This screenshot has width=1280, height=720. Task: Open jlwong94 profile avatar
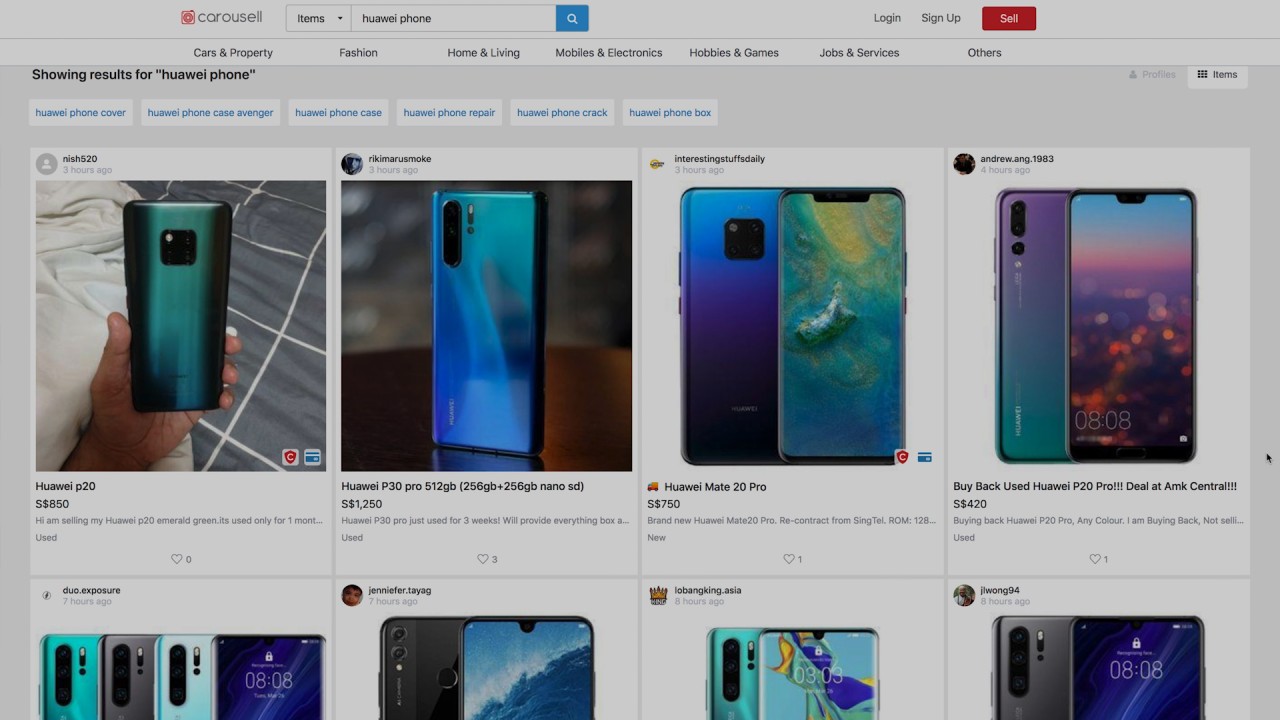pos(964,595)
